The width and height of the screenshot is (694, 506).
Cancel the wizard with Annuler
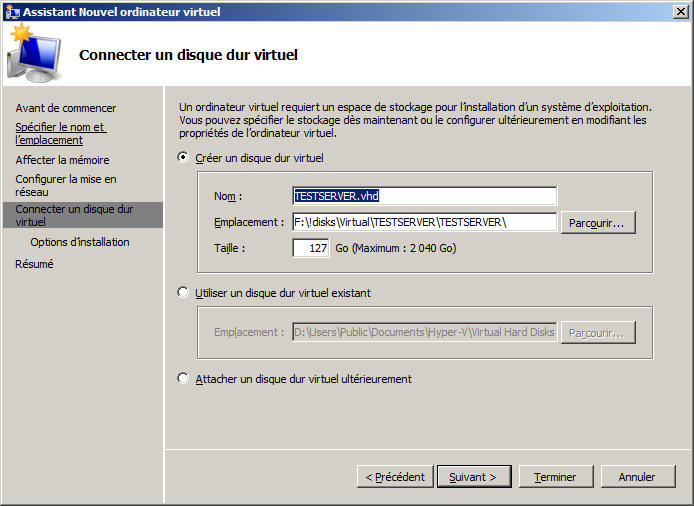click(638, 477)
